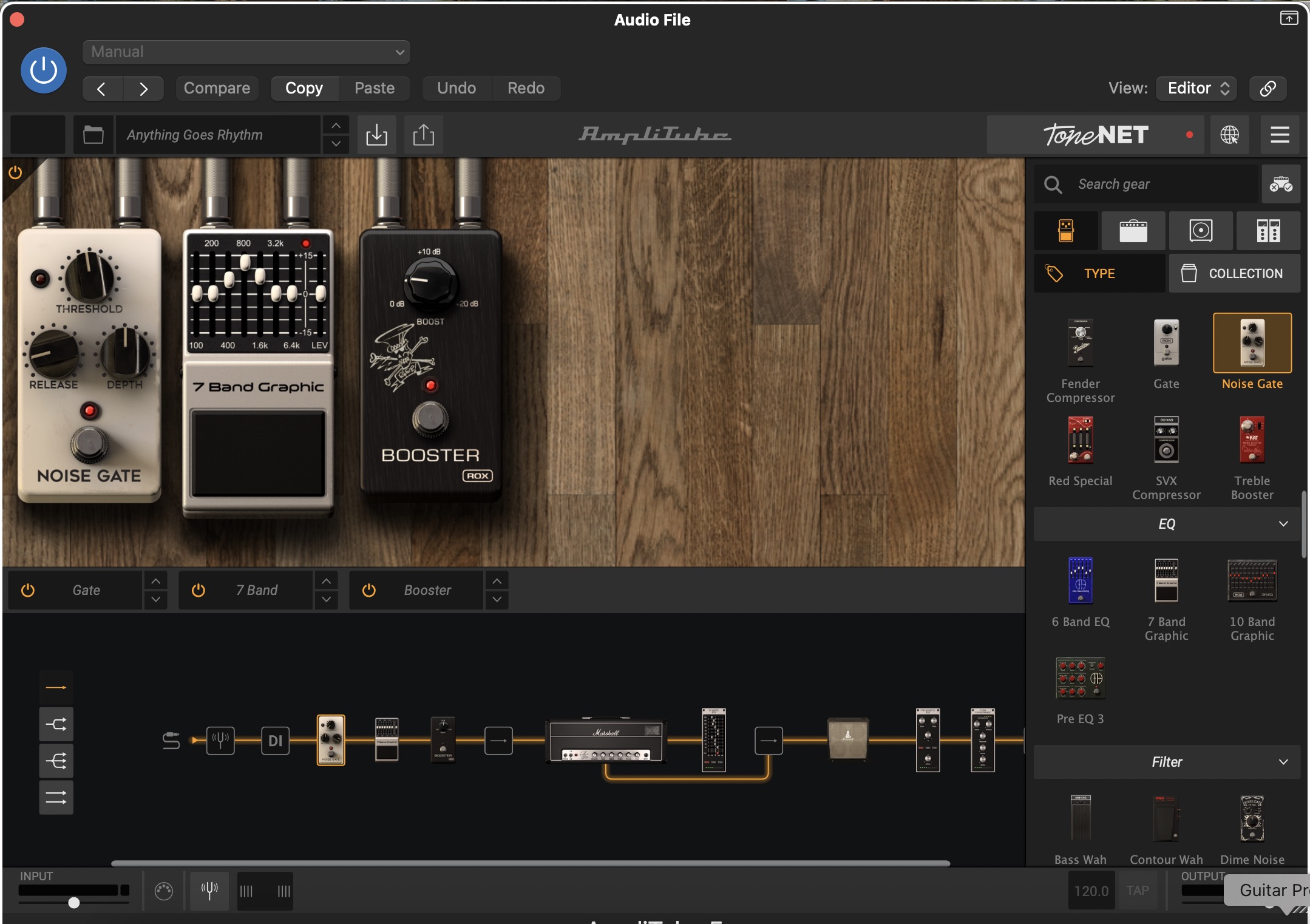Switch to COLLECTION filter tab

coord(1235,274)
